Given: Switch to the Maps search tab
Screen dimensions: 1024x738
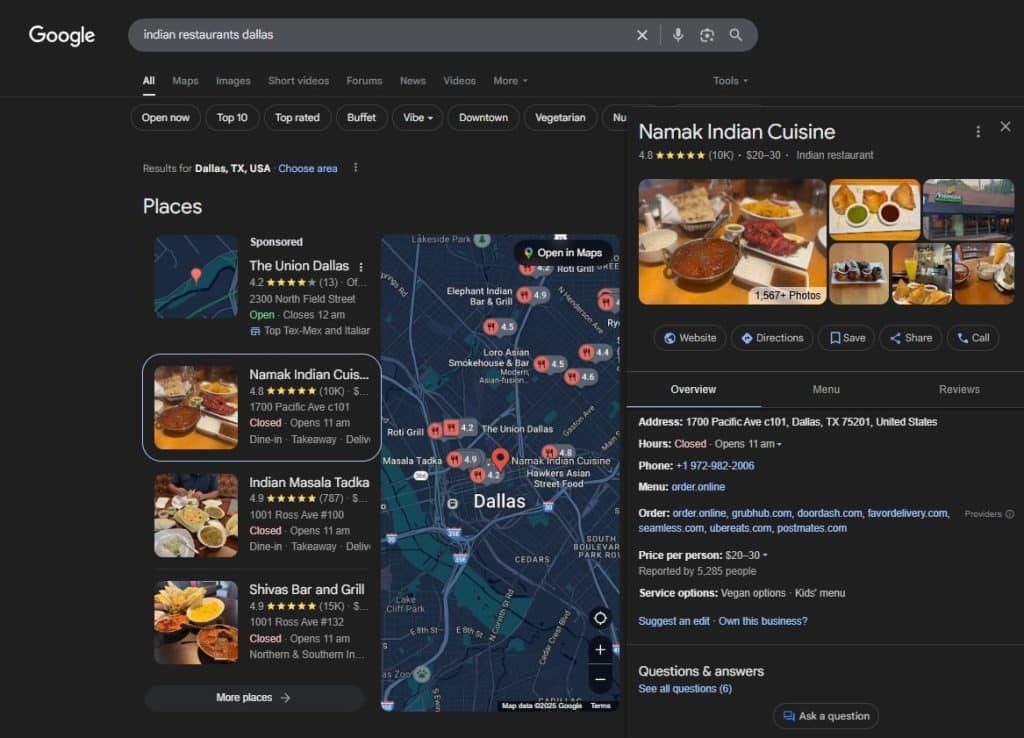Looking at the screenshot, I should (185, 81).
